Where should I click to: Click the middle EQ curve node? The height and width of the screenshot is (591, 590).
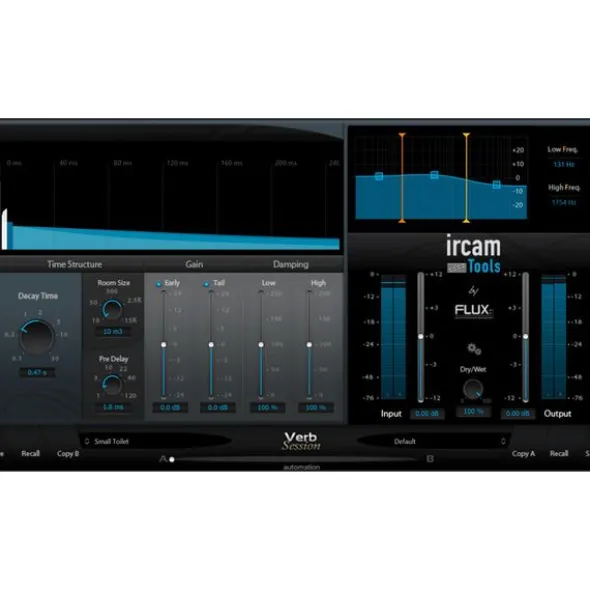click(434, 175)
